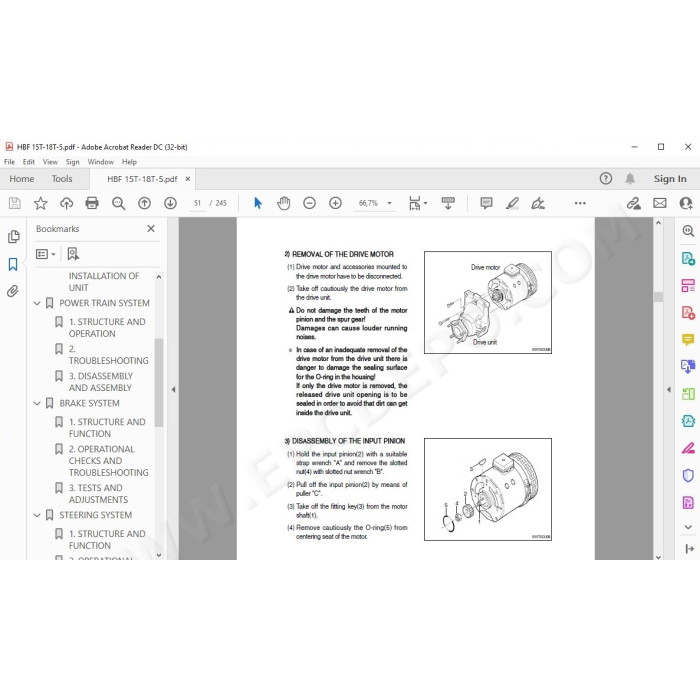Open more tools ellipsis menu

580,204
